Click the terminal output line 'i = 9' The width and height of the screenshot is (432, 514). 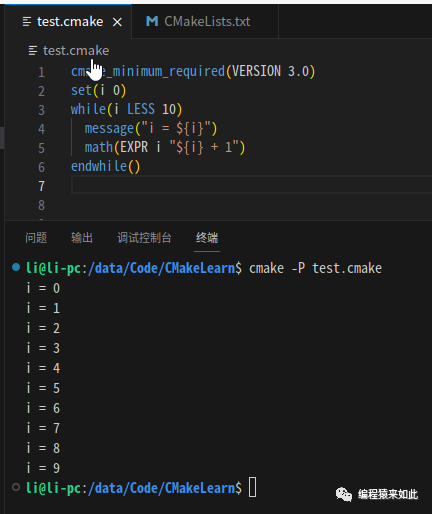43,468
